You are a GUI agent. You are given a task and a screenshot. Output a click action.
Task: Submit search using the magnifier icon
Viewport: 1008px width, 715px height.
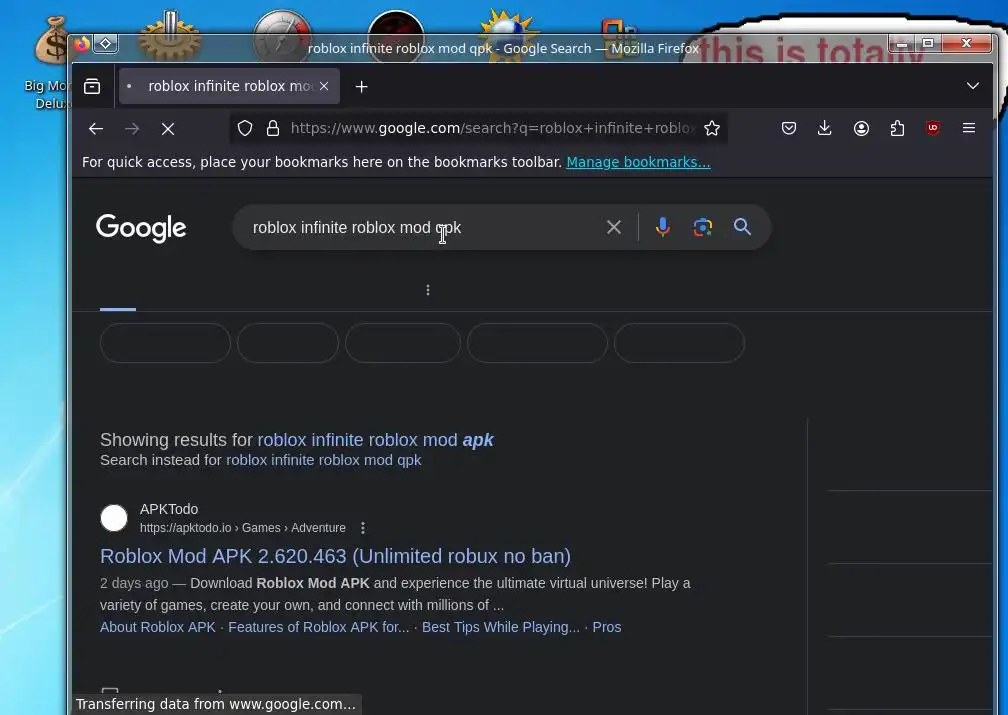742,227
